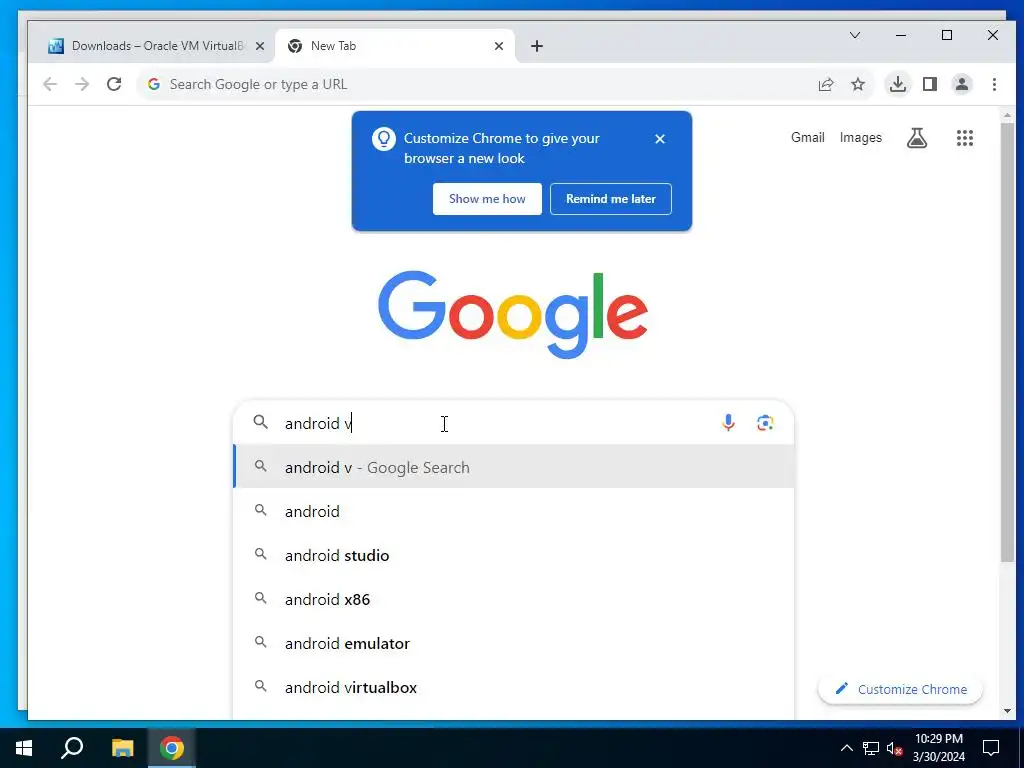Click the Show me how button
The height and width of the screenshot is (768, 1024).
point(487,199)
